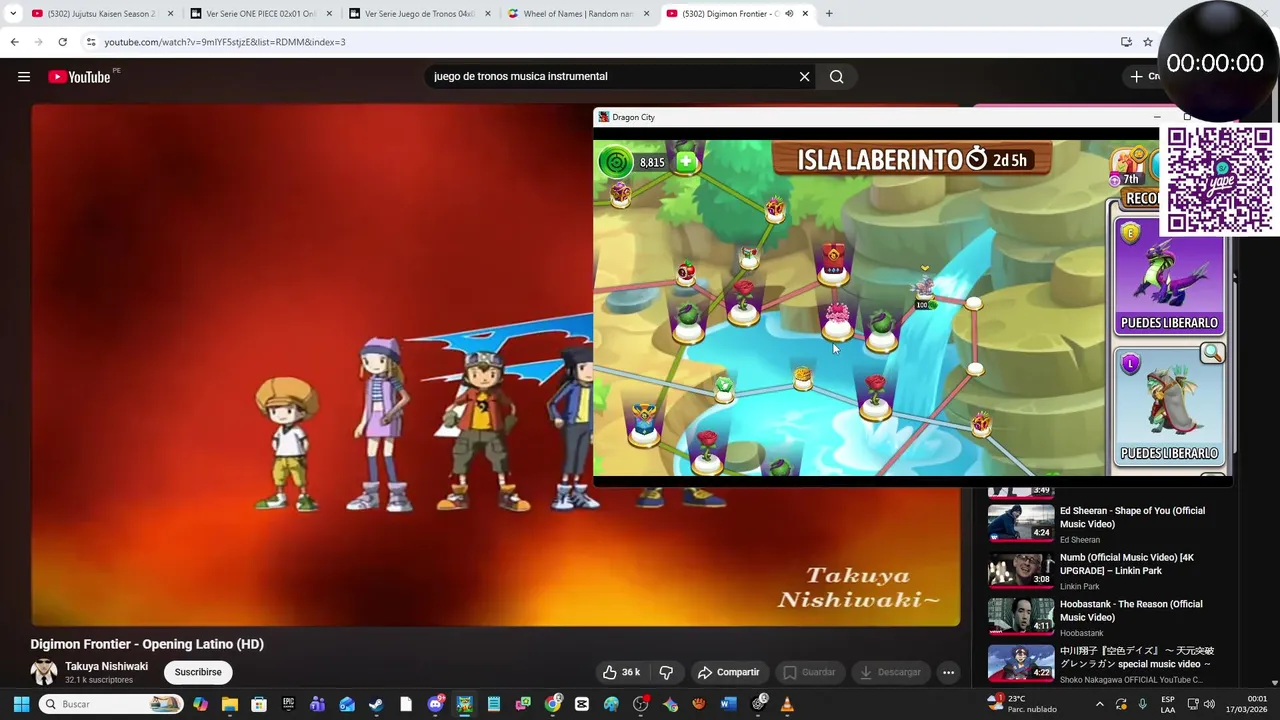
Task: Select the 100 dragon token on the maze
Action: (x=924, y=290)
